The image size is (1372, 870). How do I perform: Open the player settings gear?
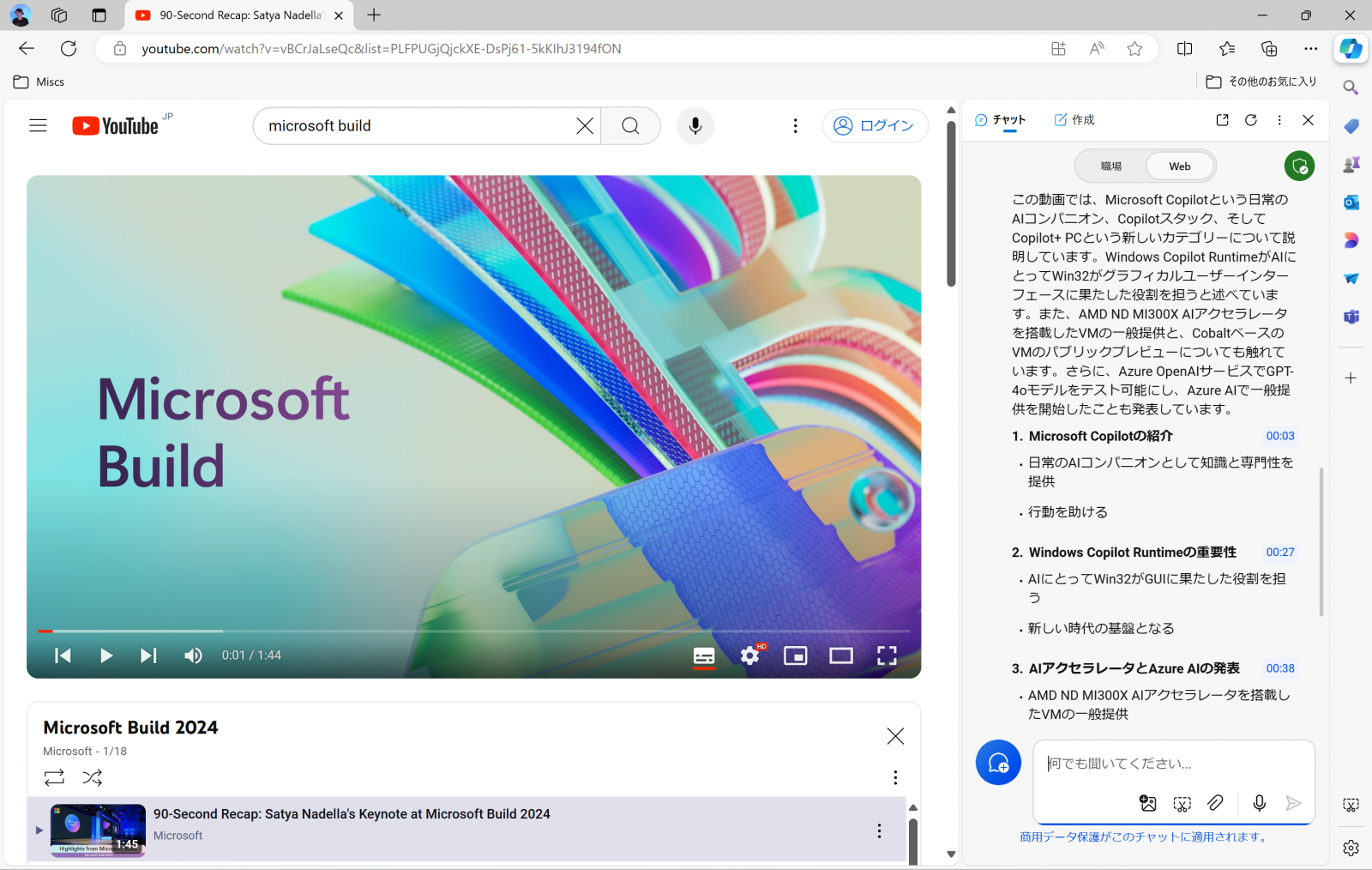click(x=750, y=656)
